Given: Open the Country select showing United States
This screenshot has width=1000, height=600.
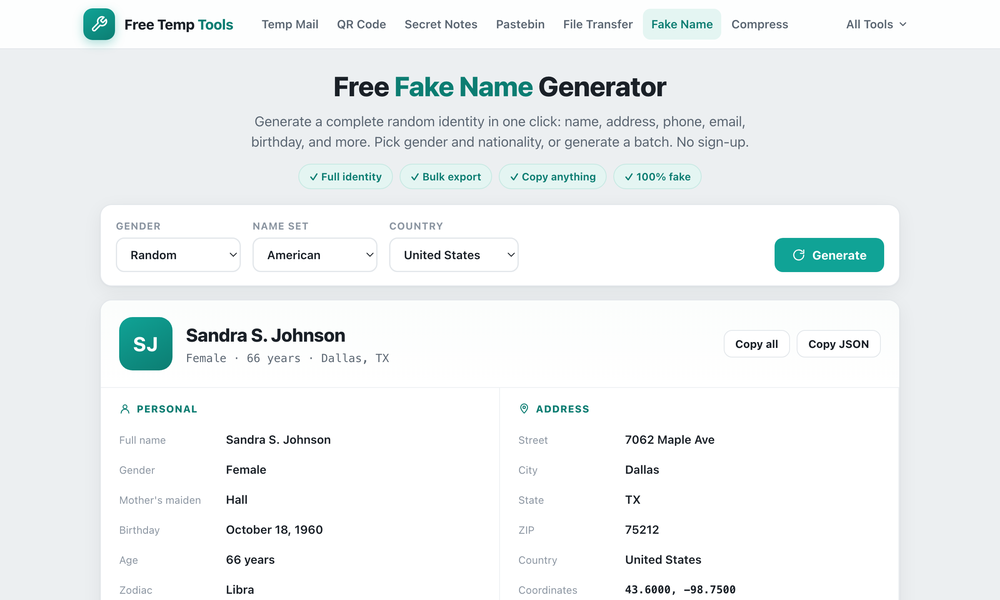Looking at the screenshot, I should click(x=453, y=255).
